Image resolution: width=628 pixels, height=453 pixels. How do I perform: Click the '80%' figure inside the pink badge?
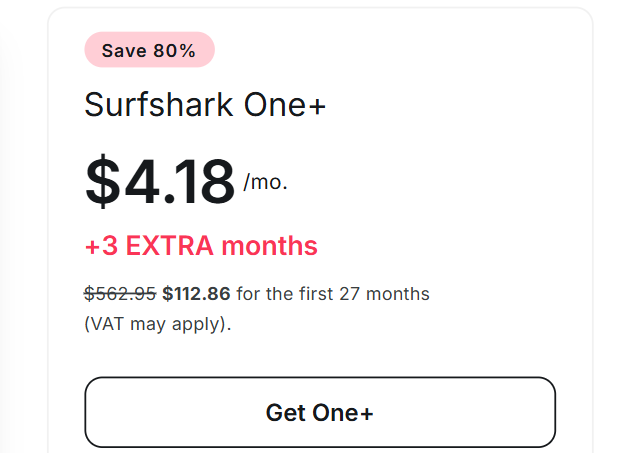click(175, 50)
